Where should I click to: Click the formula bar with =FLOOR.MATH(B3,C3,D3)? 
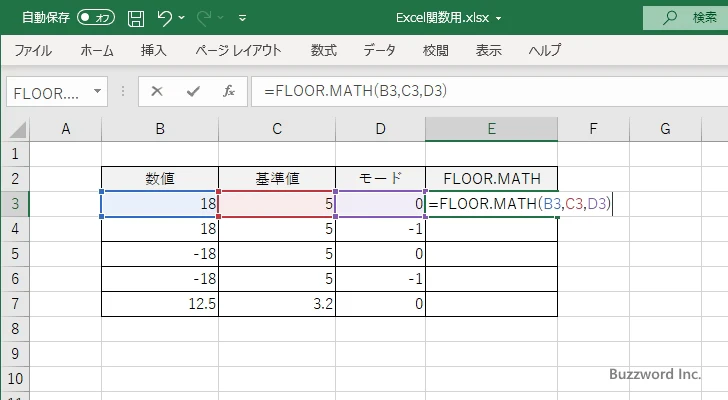490,91
